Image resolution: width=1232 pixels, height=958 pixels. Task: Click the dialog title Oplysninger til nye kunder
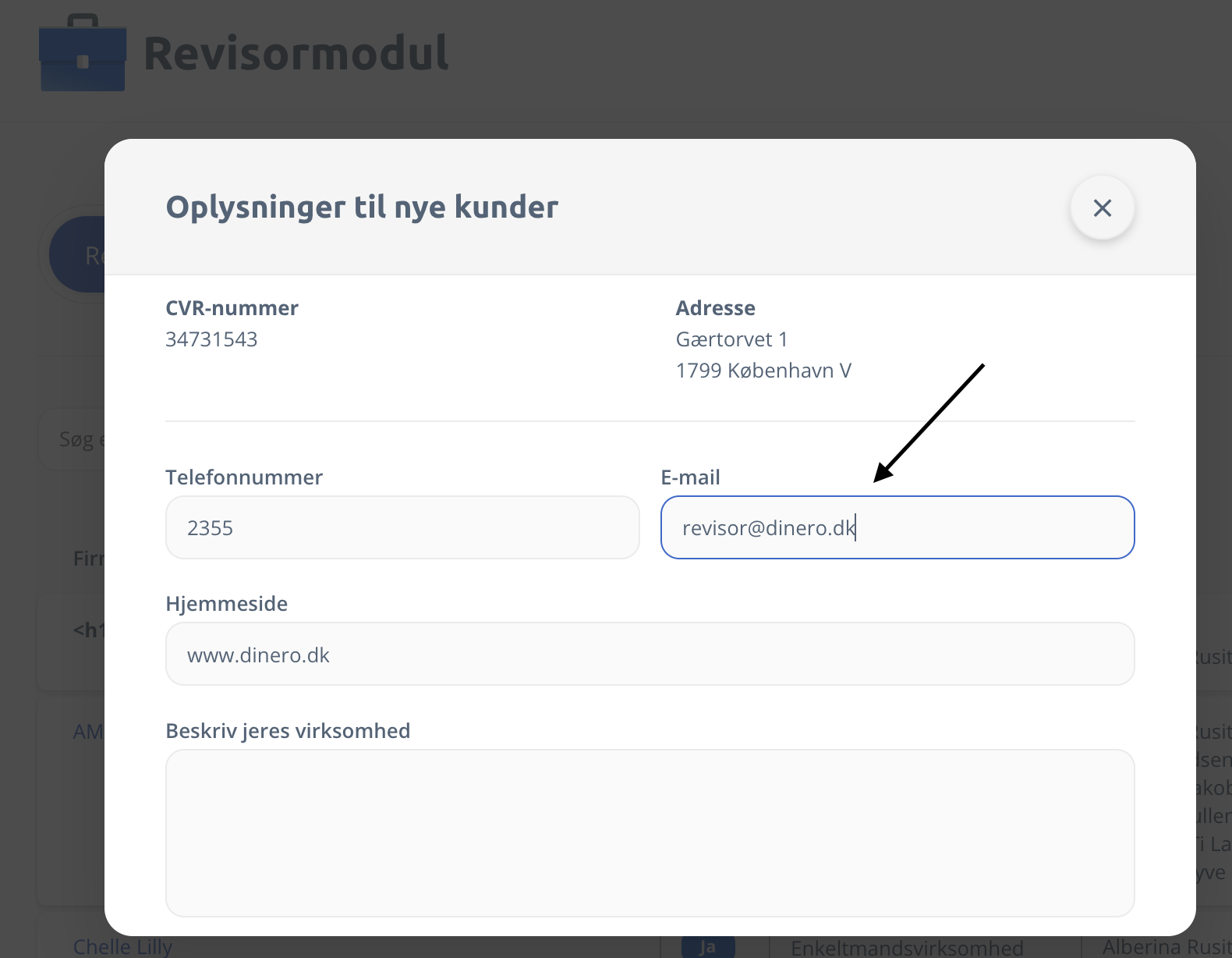(362, 208)
